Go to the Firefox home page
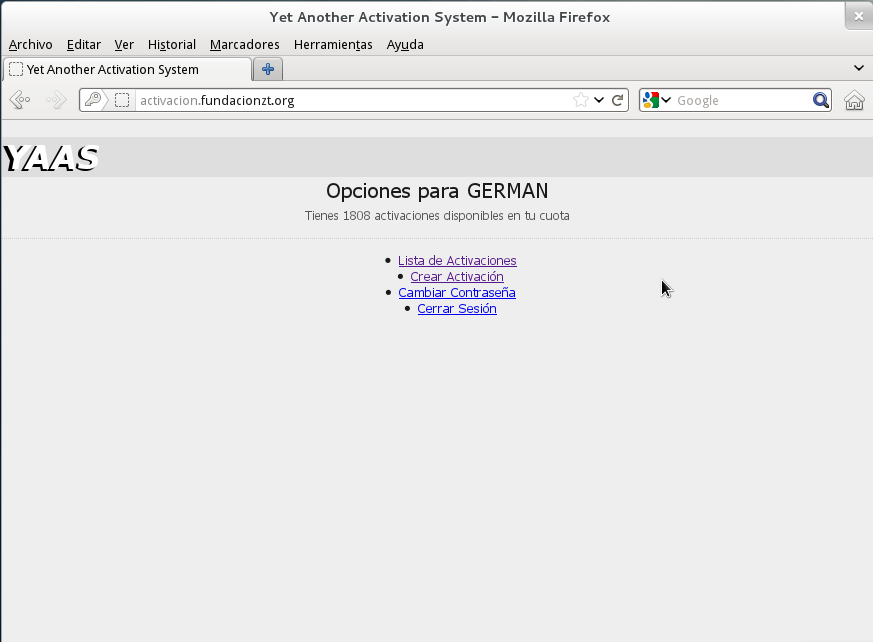Image resolution: width=873 pixels, height=642 pixels. click(x=854, y=100)
